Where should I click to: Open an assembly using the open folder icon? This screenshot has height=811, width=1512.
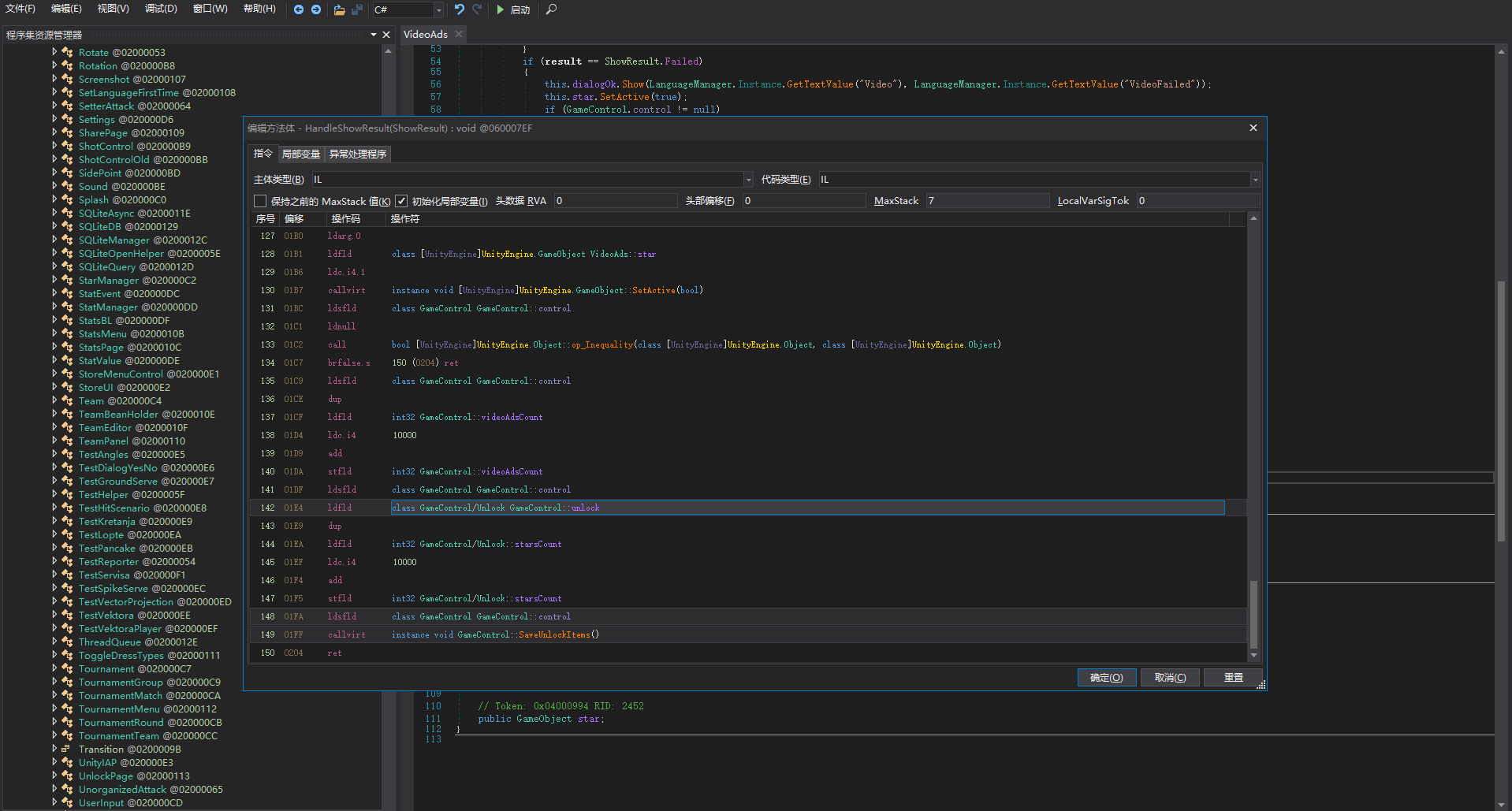point(338,9)
